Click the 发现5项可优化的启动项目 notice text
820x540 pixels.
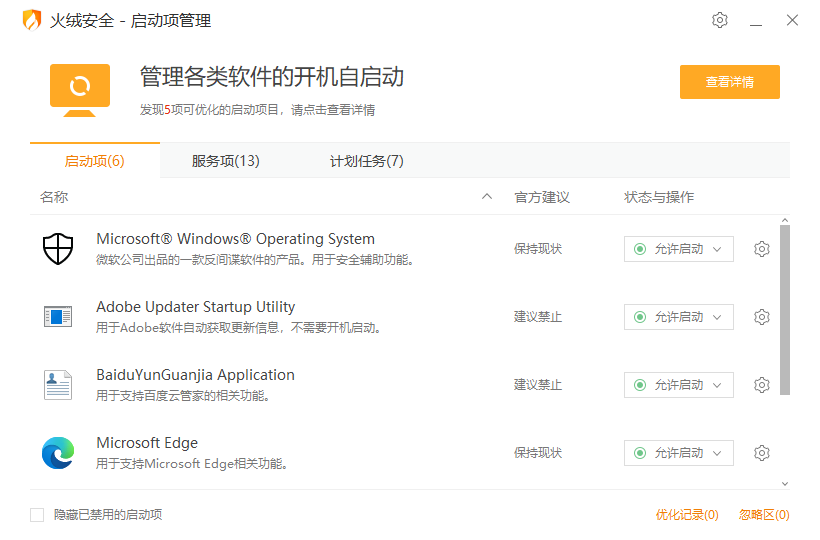(257, 110)
